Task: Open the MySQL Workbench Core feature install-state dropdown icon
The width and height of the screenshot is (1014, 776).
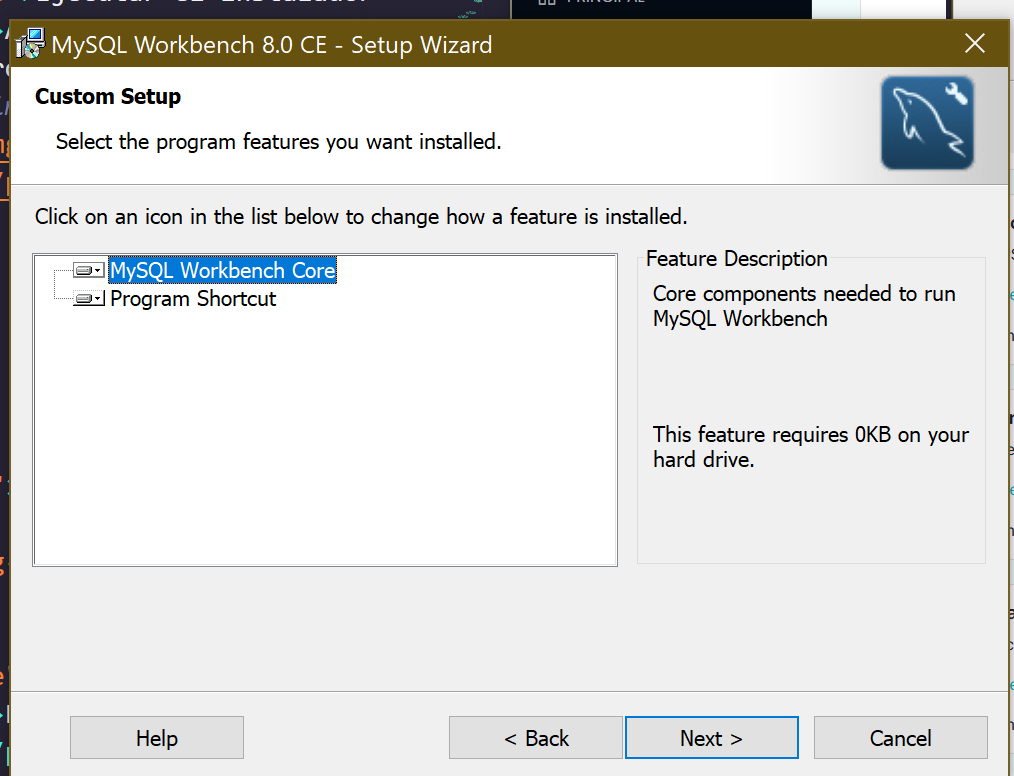Action: coord(89,270)
